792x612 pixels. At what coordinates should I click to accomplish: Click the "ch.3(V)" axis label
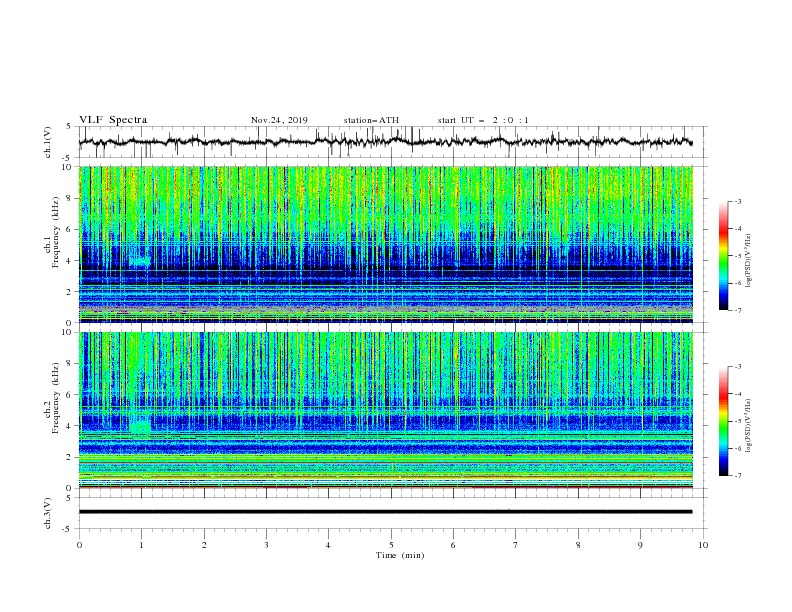(x=48, y=513)
